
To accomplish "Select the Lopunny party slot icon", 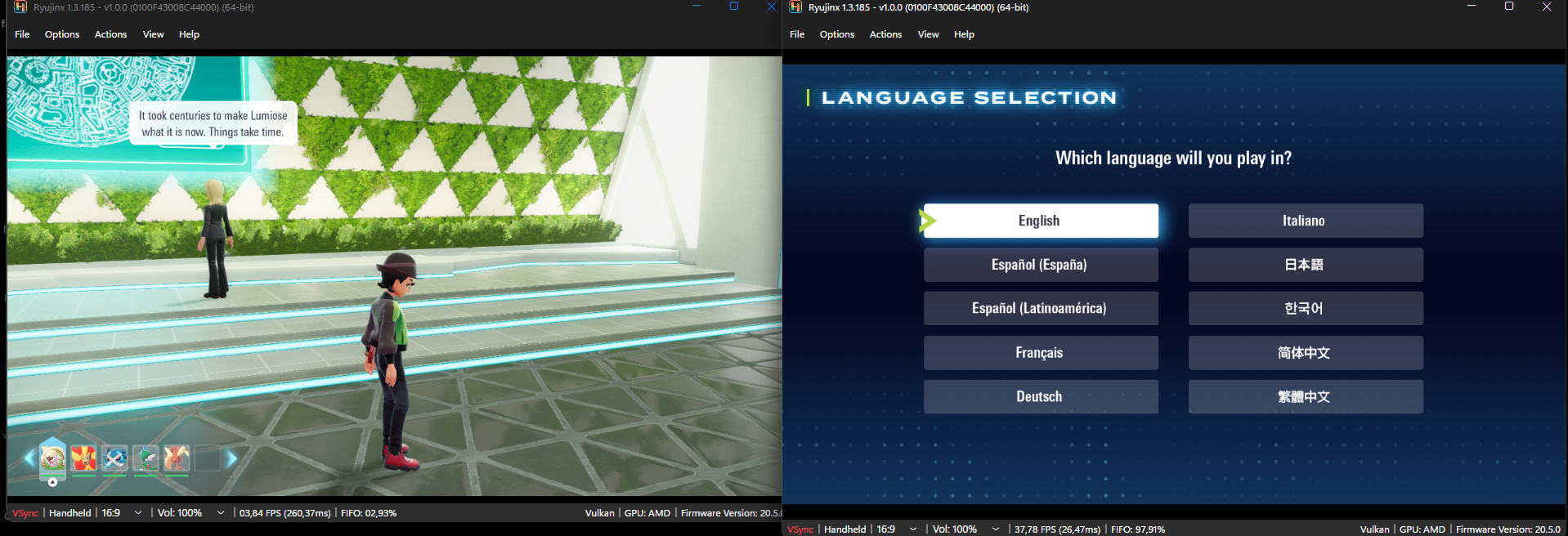I will coord(177,458).
